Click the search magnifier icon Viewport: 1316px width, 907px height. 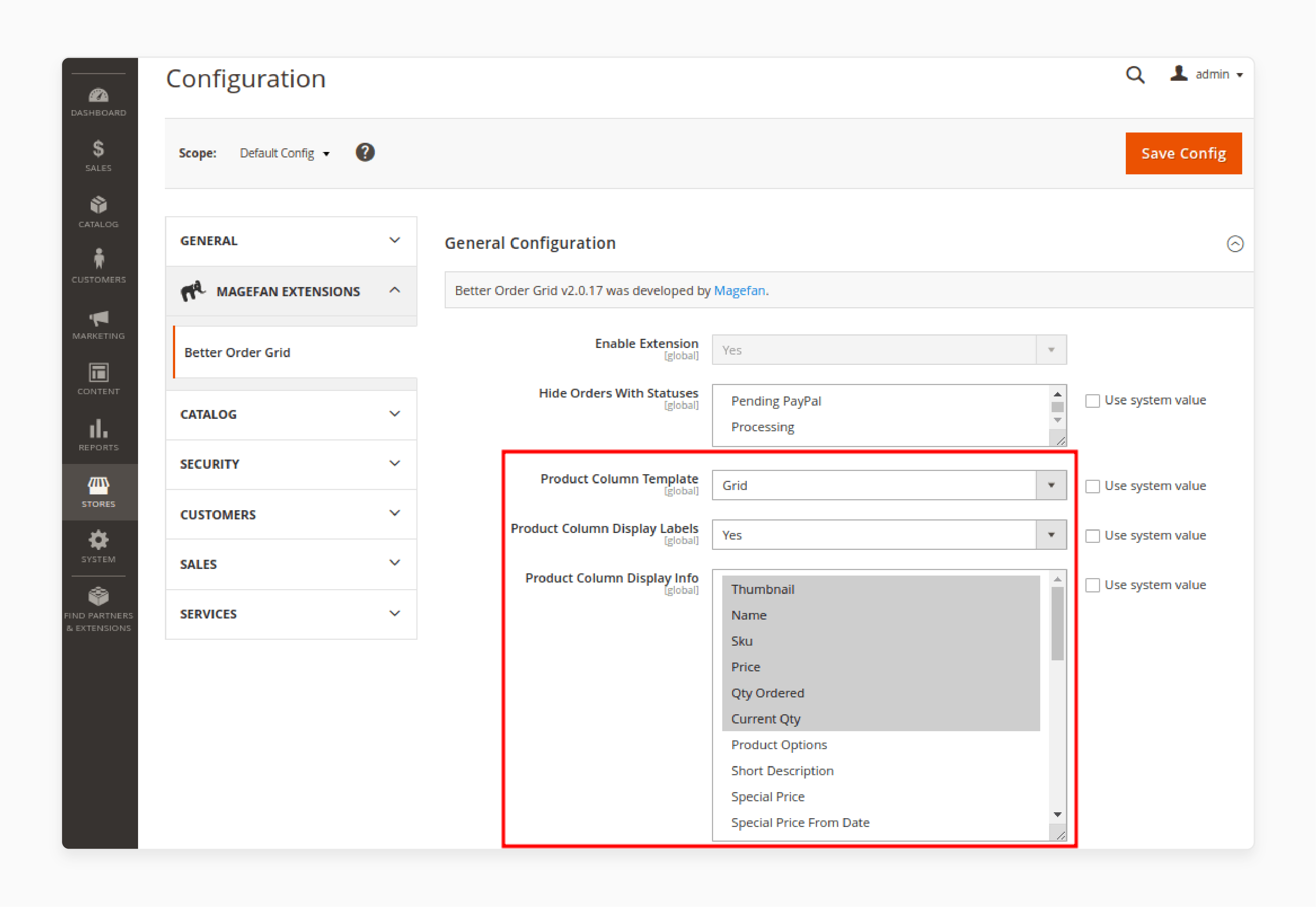[1135, 75]
